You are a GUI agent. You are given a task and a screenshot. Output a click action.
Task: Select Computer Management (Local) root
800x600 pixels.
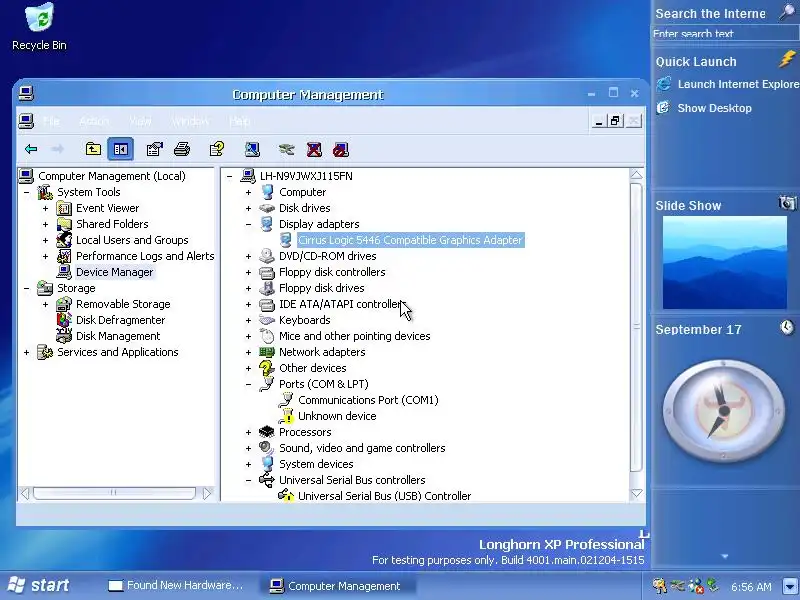112,176
